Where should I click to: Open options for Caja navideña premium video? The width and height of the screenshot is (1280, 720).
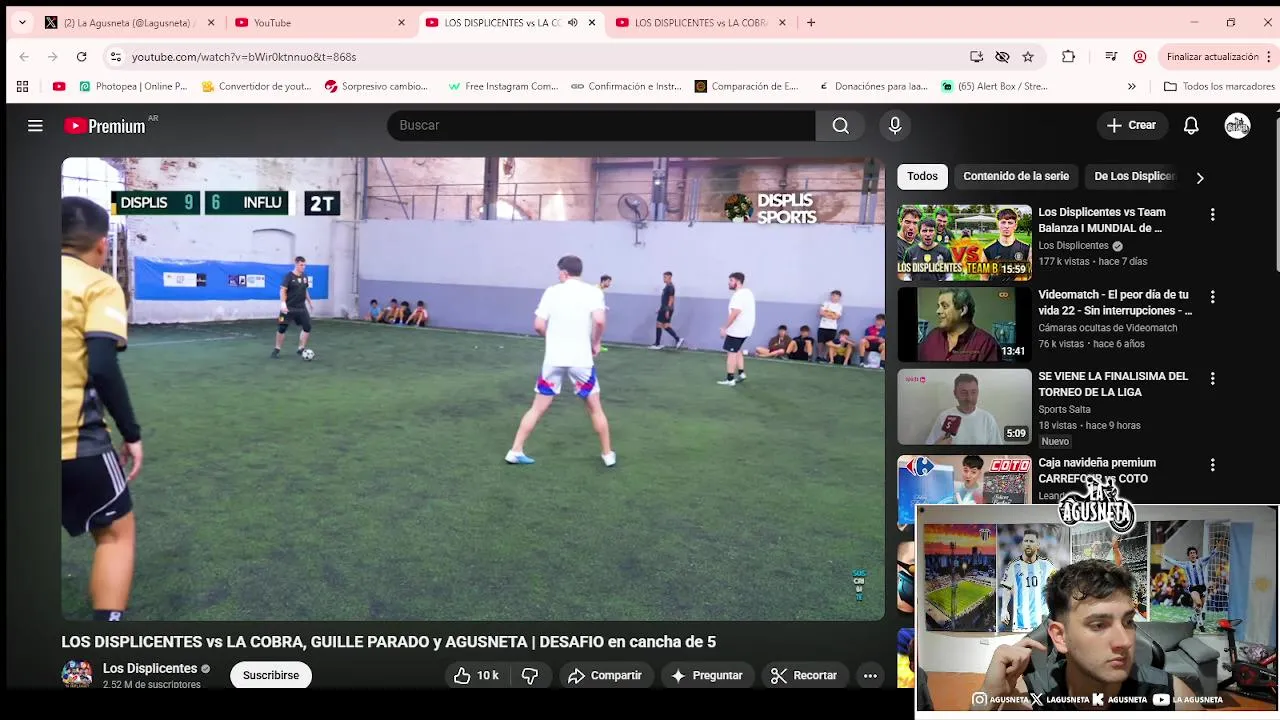1212,465
